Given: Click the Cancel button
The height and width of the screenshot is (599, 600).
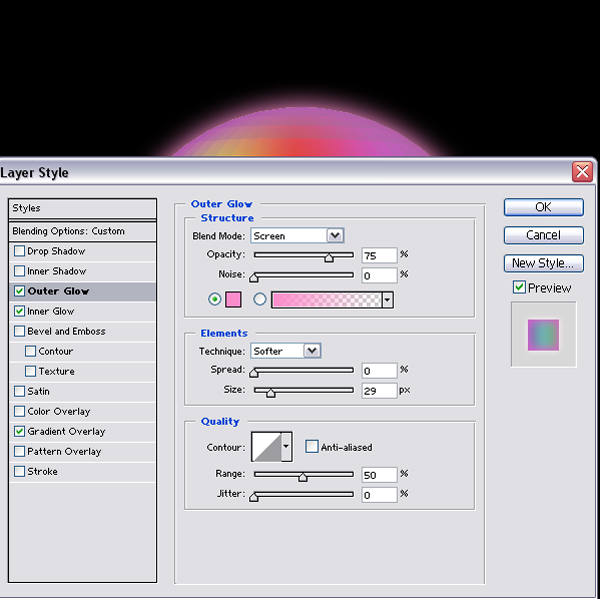Looking at the screenshot, I should pos(543,235).
